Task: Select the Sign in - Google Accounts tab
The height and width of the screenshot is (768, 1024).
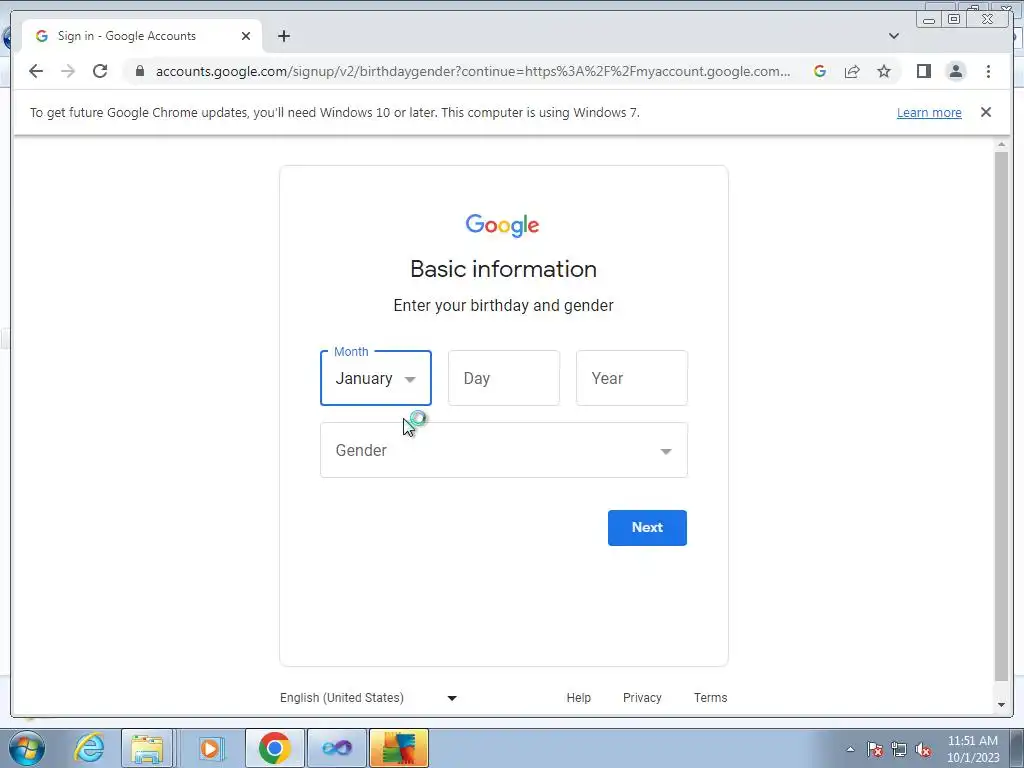Action: click(142, 36)
